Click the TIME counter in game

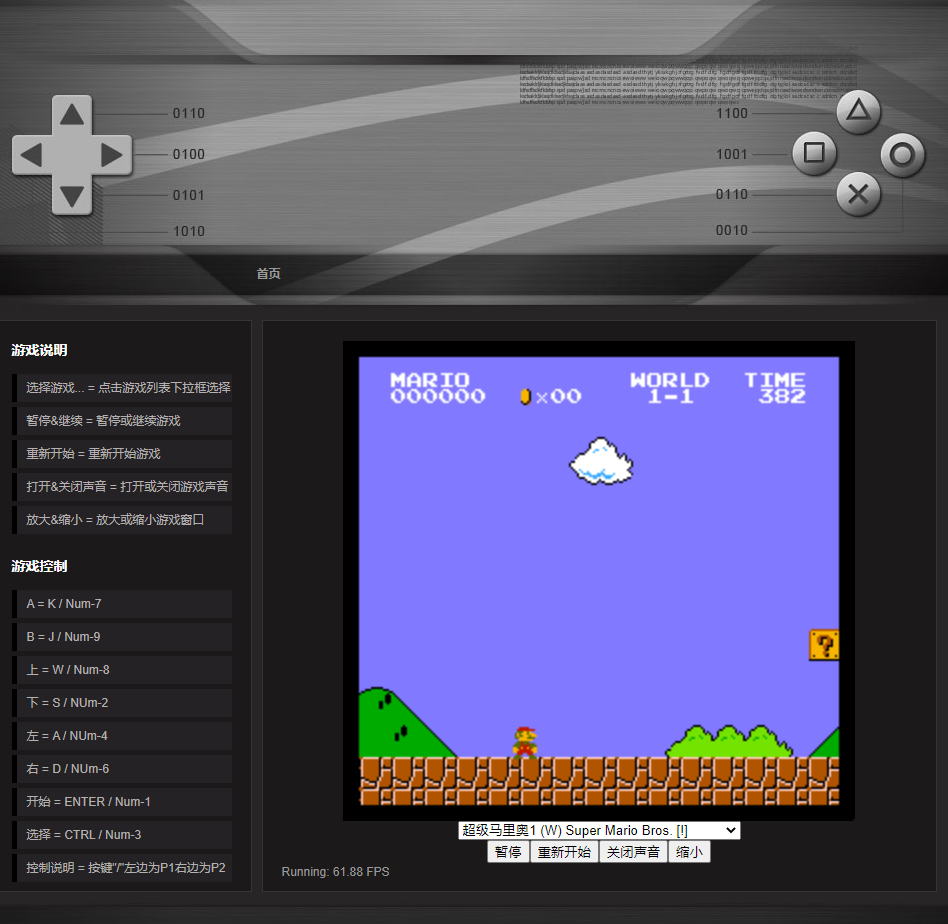(x=775, y=388)
